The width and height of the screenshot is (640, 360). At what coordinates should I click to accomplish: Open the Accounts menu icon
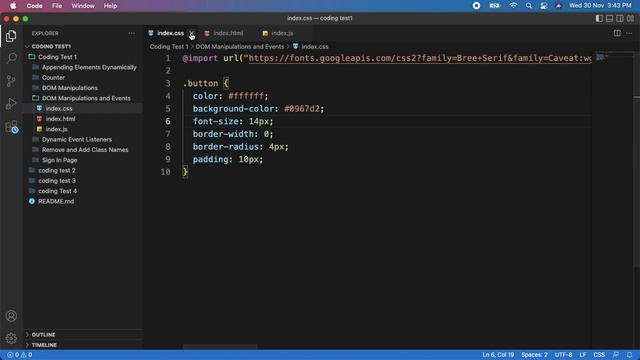[x=11, y=316]
